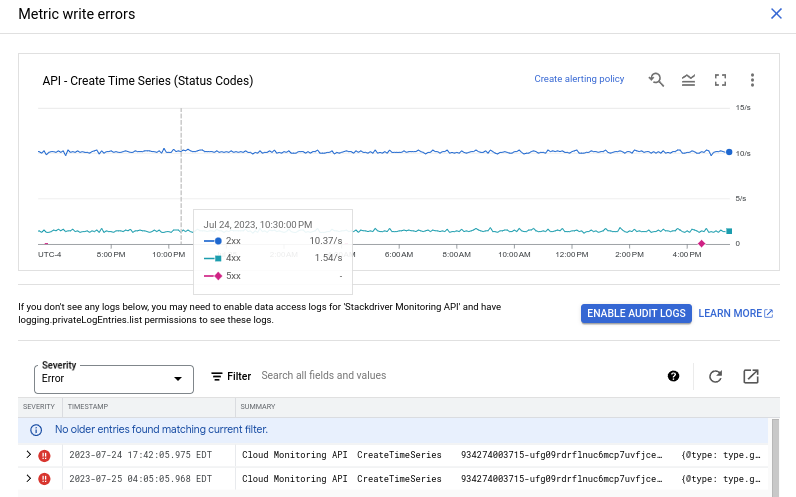This screenshot has height=497, width=796.
Task: Open the chart's more options menu
Action: click(752, 80)
